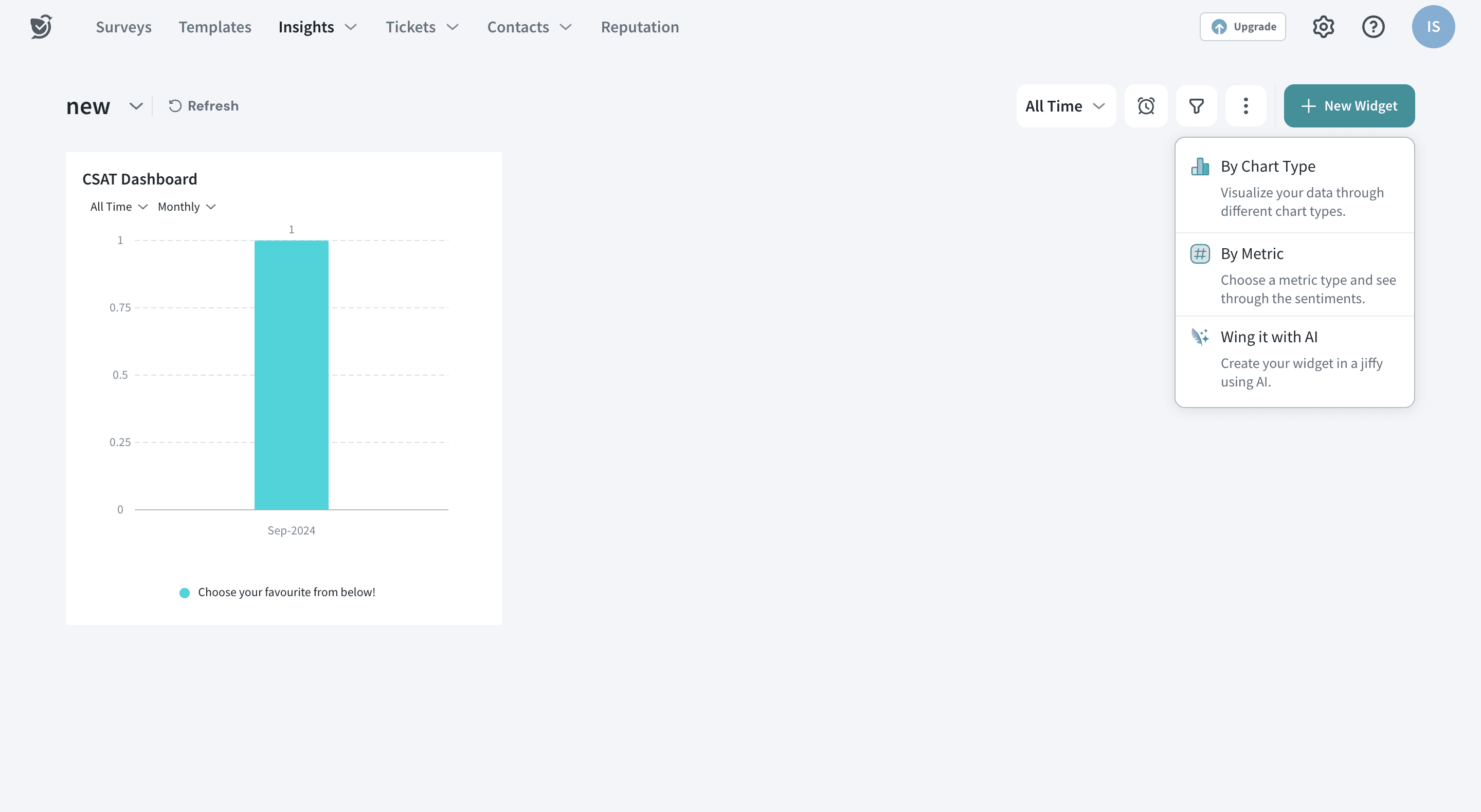Expand the widget's Monthly frequency dropdown
The image size is (1481, 812).
coord(186,207)
